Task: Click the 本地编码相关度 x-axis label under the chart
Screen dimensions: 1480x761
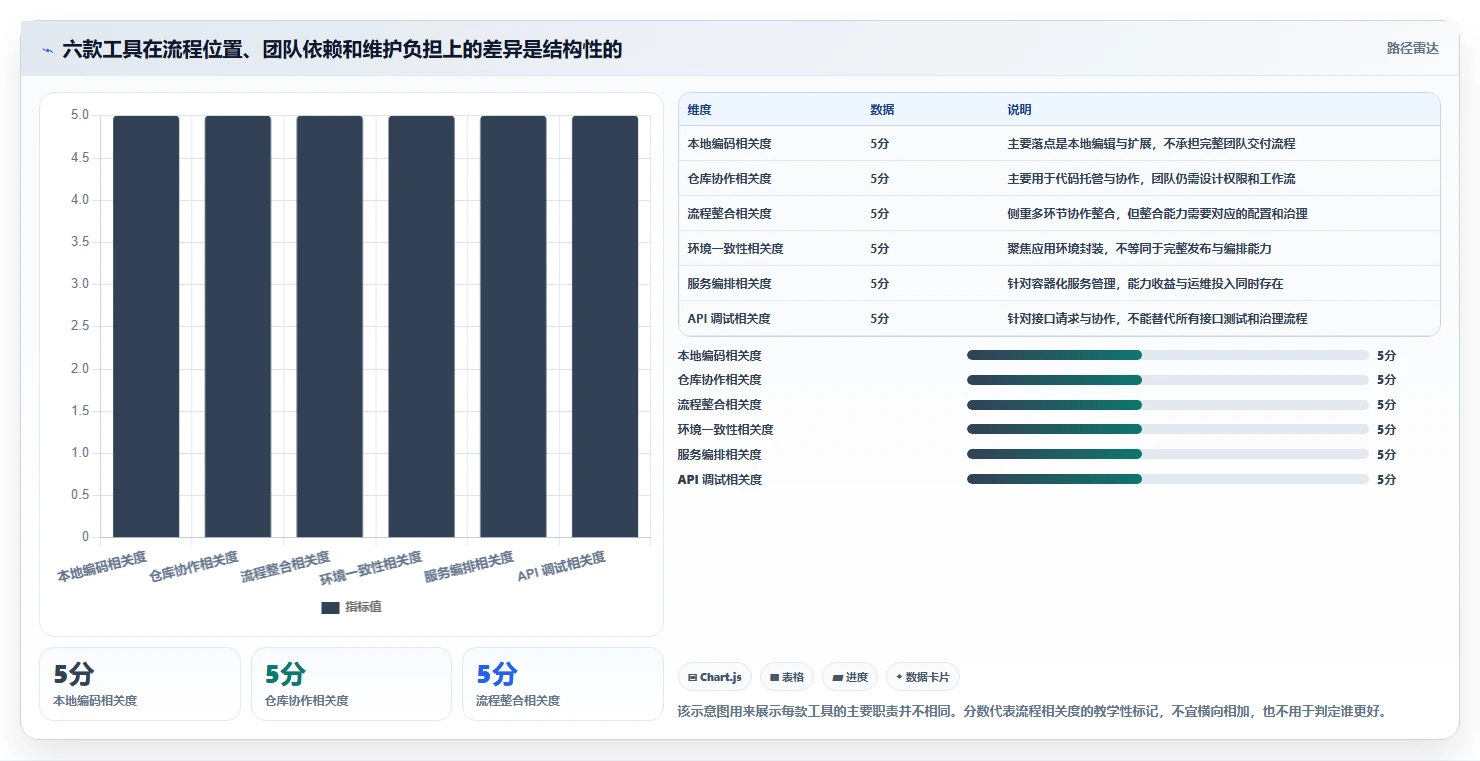Action: click(102, 566)
